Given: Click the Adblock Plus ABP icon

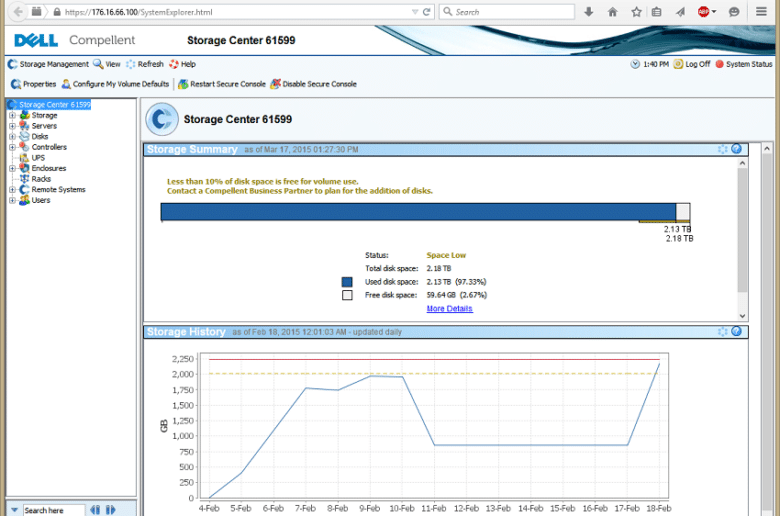Looking at the screenshot, I should (703, 12).
